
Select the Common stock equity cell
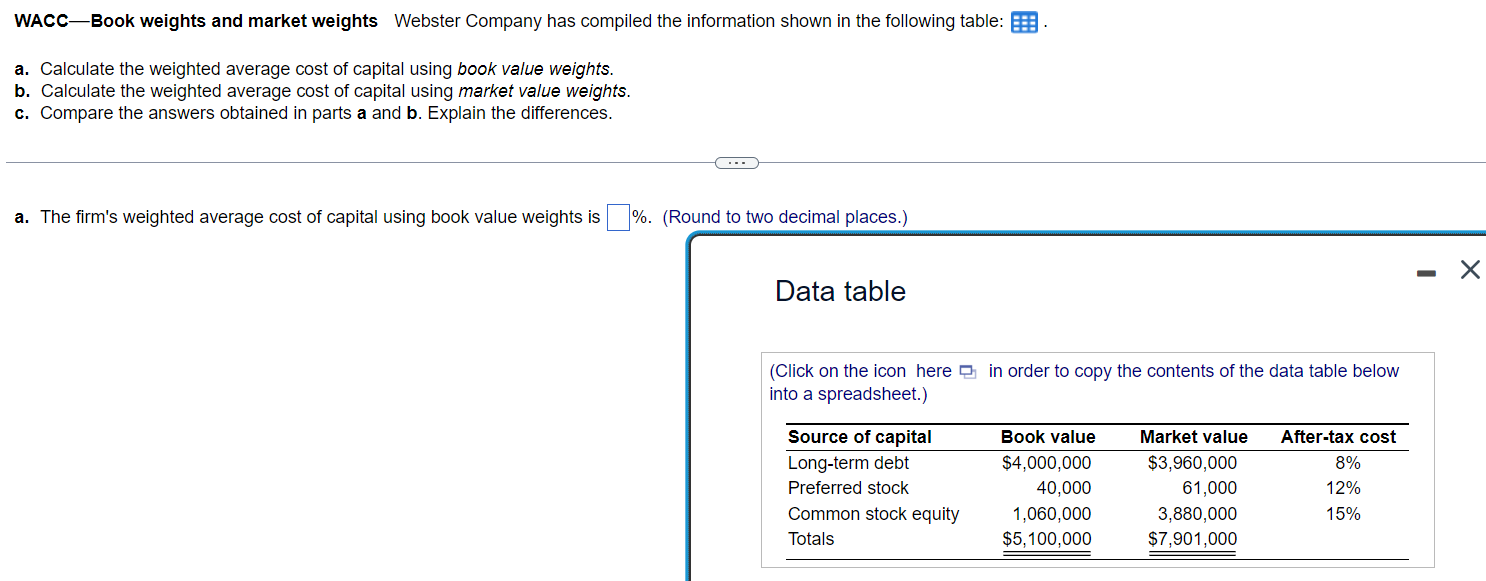pyautogui.click(x=873, y=513)
